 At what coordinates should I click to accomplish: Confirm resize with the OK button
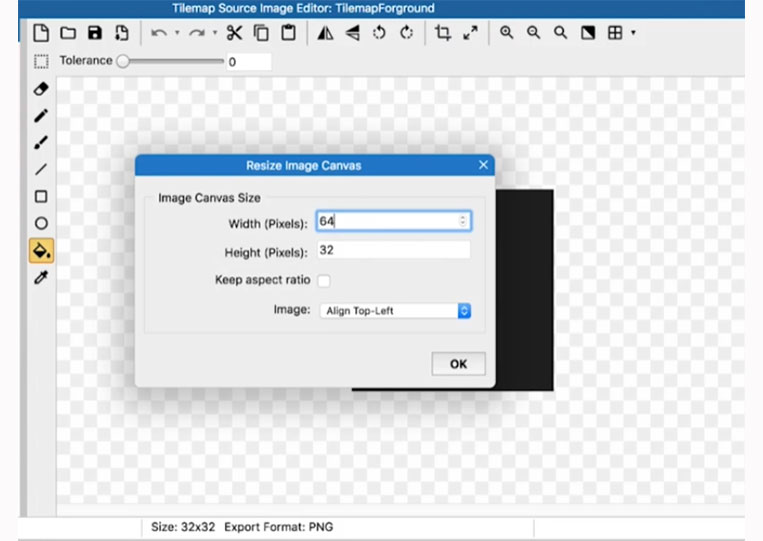(458, 364)
